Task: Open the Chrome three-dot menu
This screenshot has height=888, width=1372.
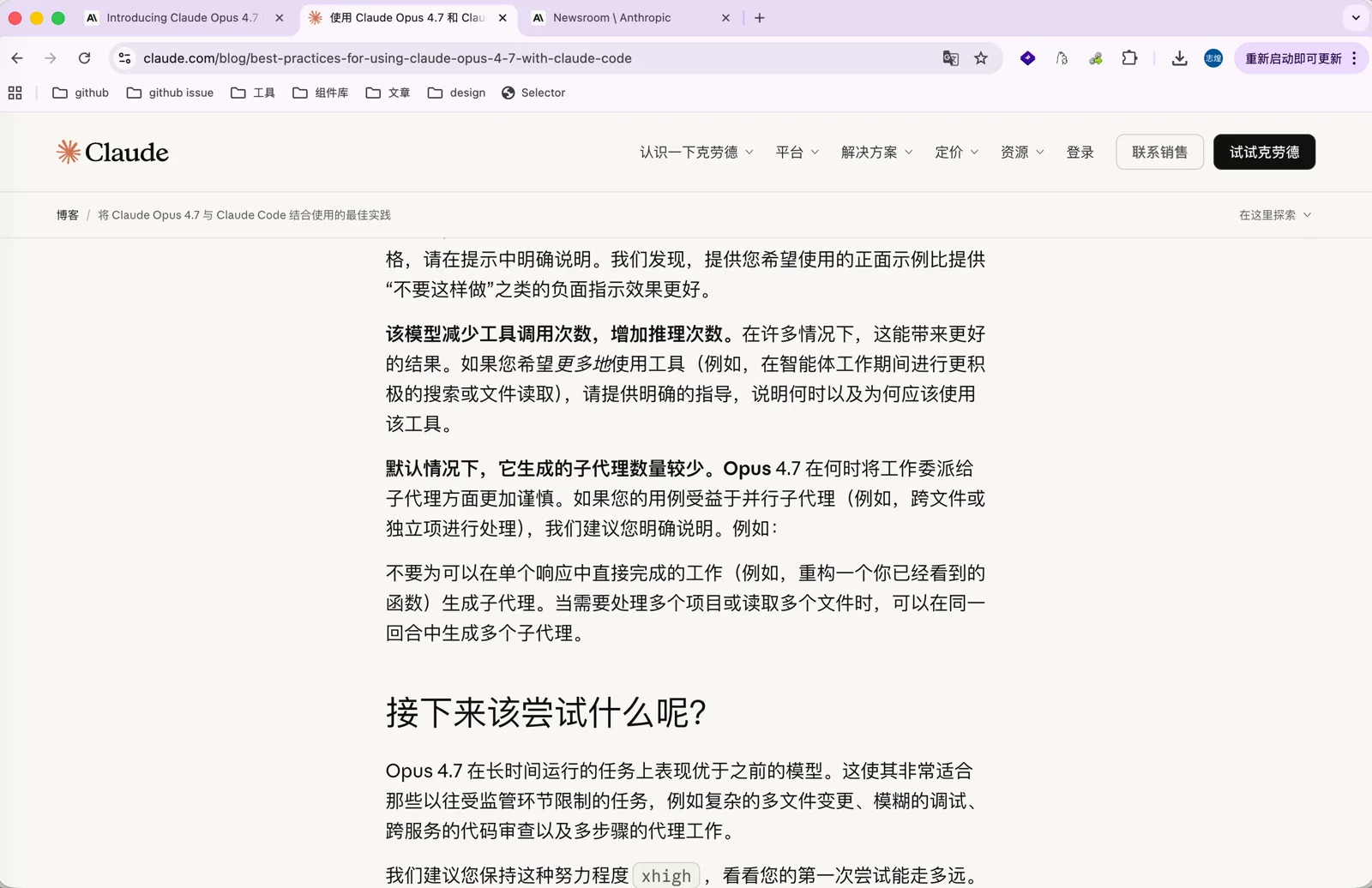Action: (1354, 58)
